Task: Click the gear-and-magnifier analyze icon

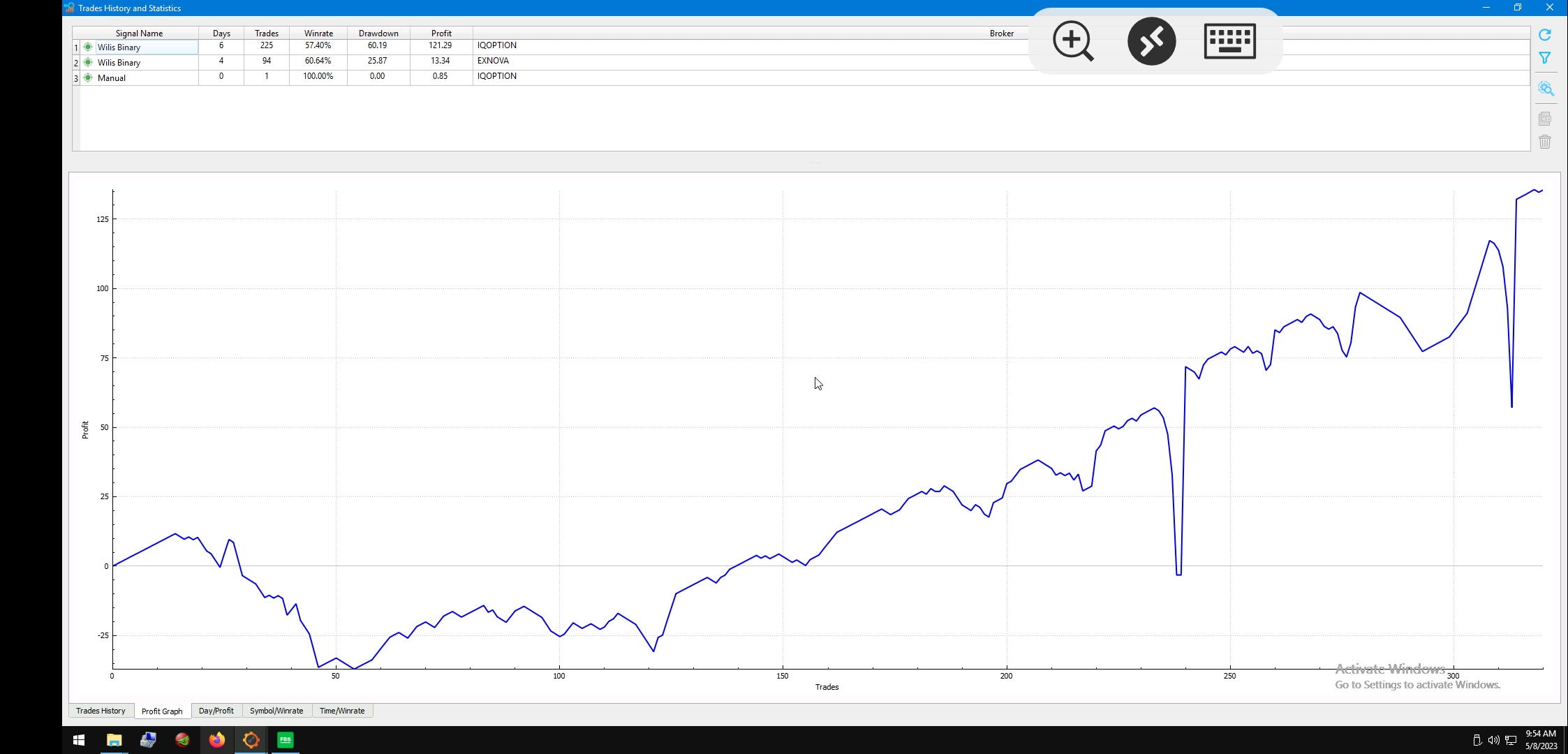Action: point(1545,89)
